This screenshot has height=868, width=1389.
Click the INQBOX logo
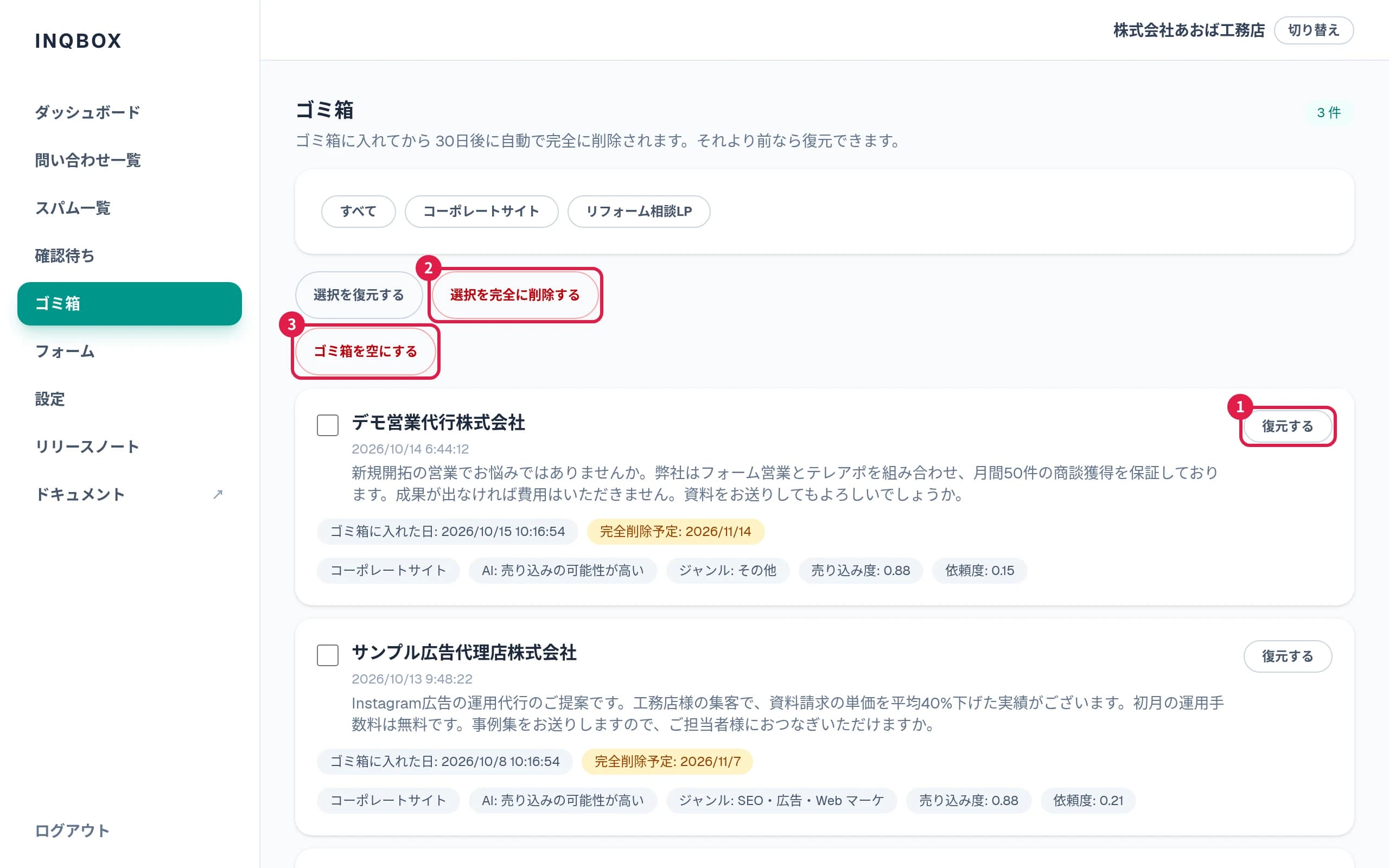pyautogui.click(x=78, y=41)
